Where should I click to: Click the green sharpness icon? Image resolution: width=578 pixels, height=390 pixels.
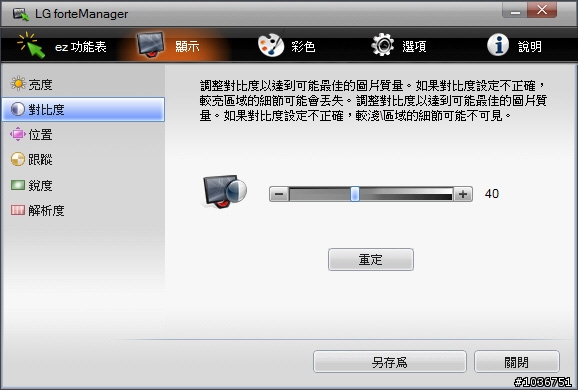click(18, 185)
